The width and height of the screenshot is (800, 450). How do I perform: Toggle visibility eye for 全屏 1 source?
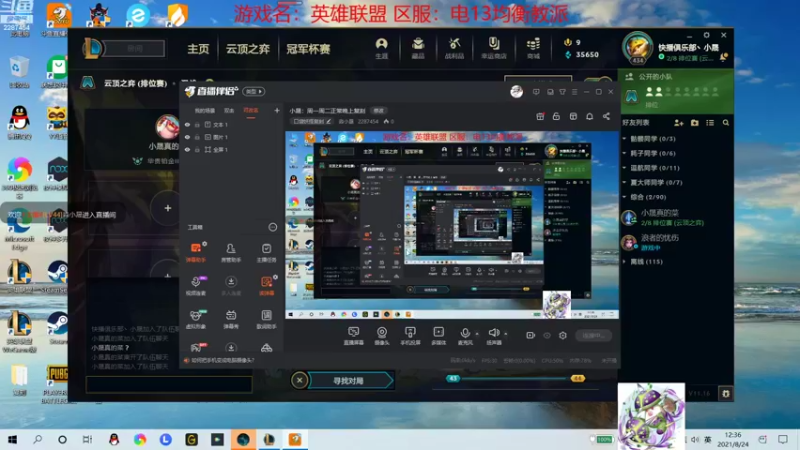[x=187, y=150]
